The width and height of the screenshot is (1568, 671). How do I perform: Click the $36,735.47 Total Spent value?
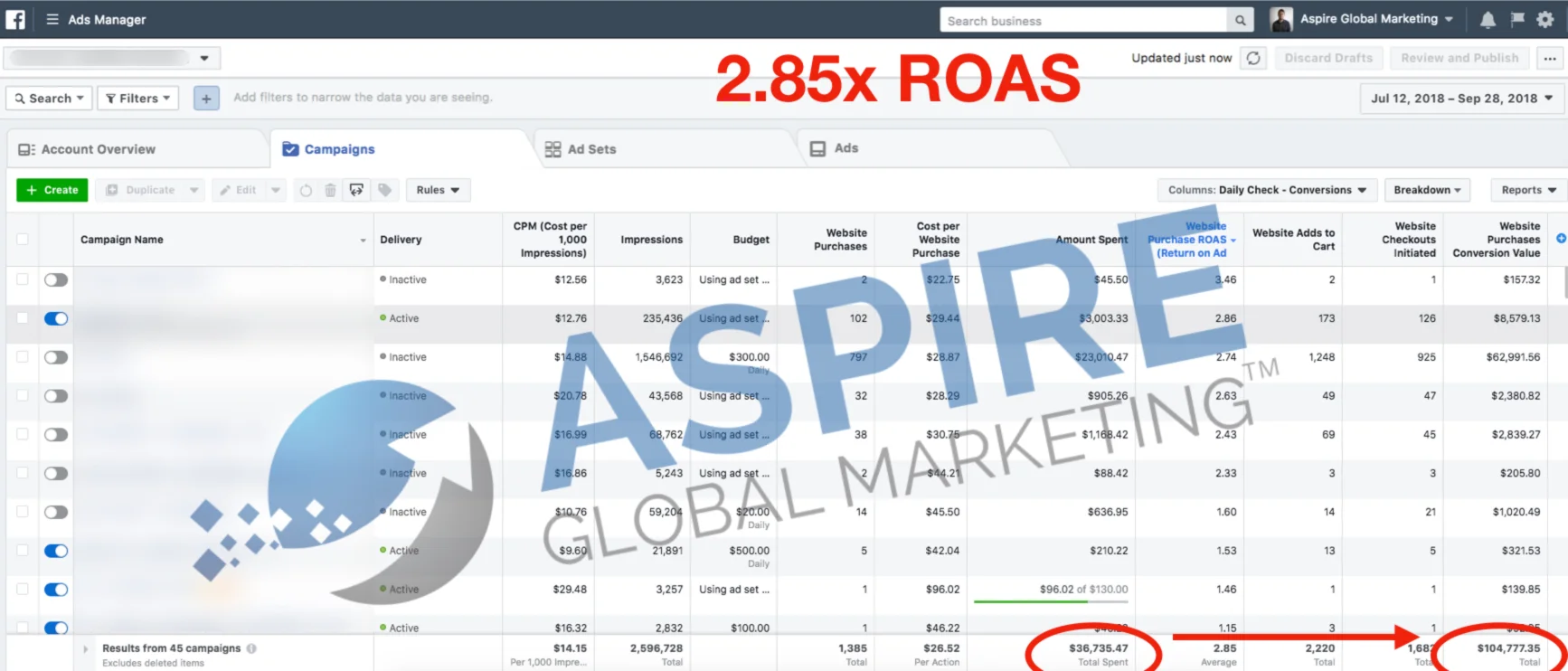tap(1099, 648)
